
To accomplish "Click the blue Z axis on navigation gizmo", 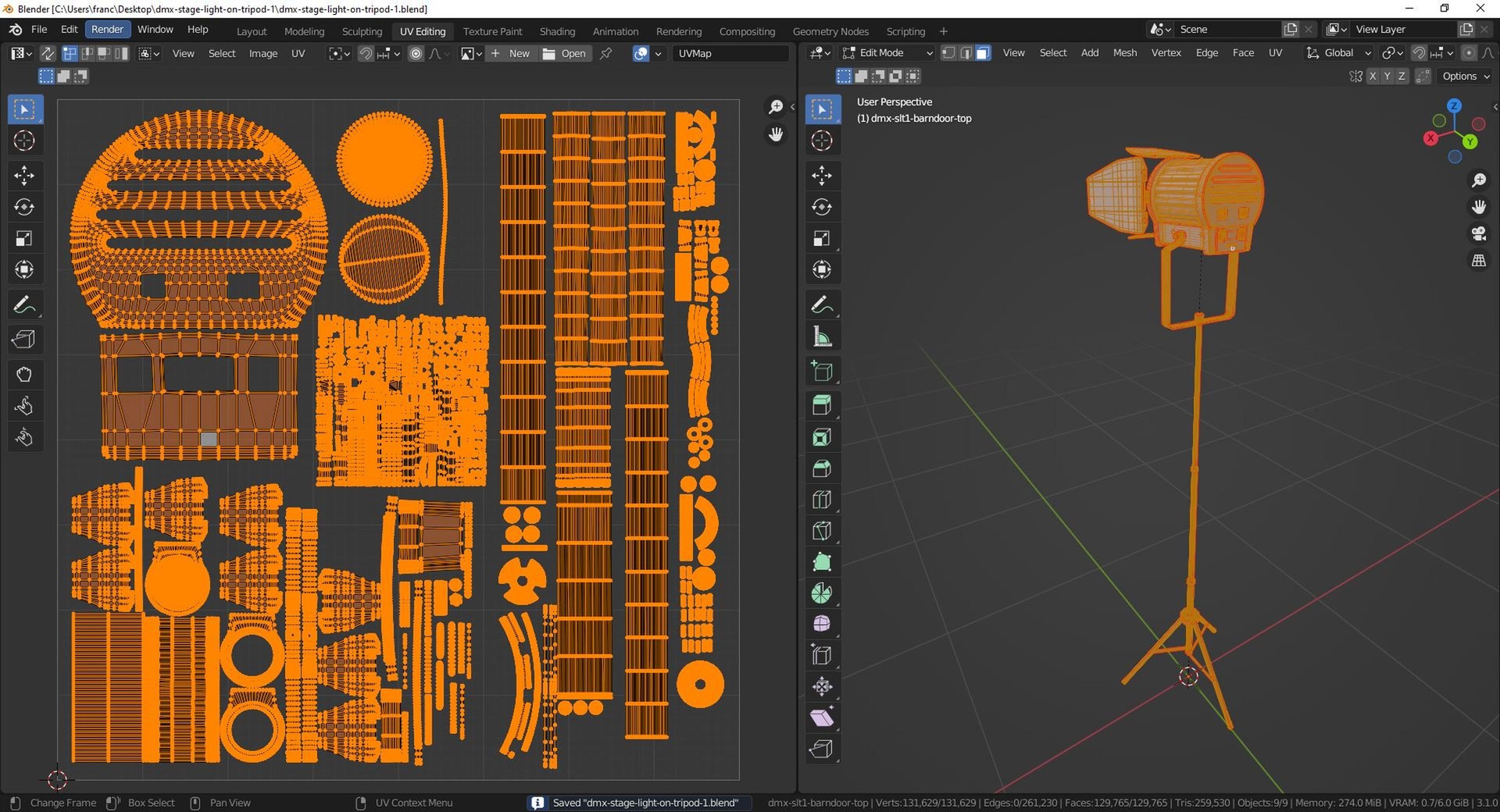I will [x=1453, y=105].
